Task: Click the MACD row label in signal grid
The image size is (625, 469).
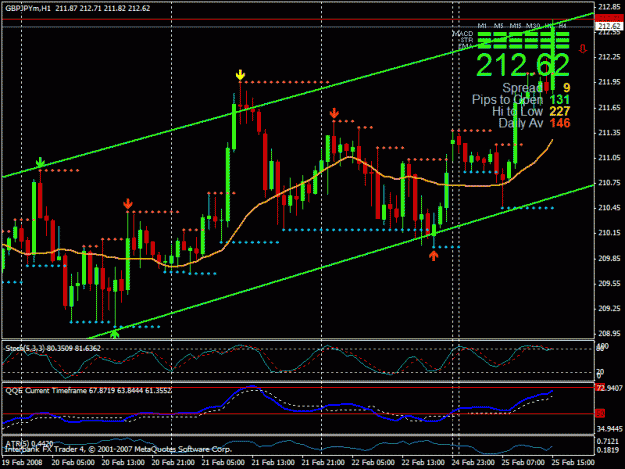Action: [x=463, y=34]
